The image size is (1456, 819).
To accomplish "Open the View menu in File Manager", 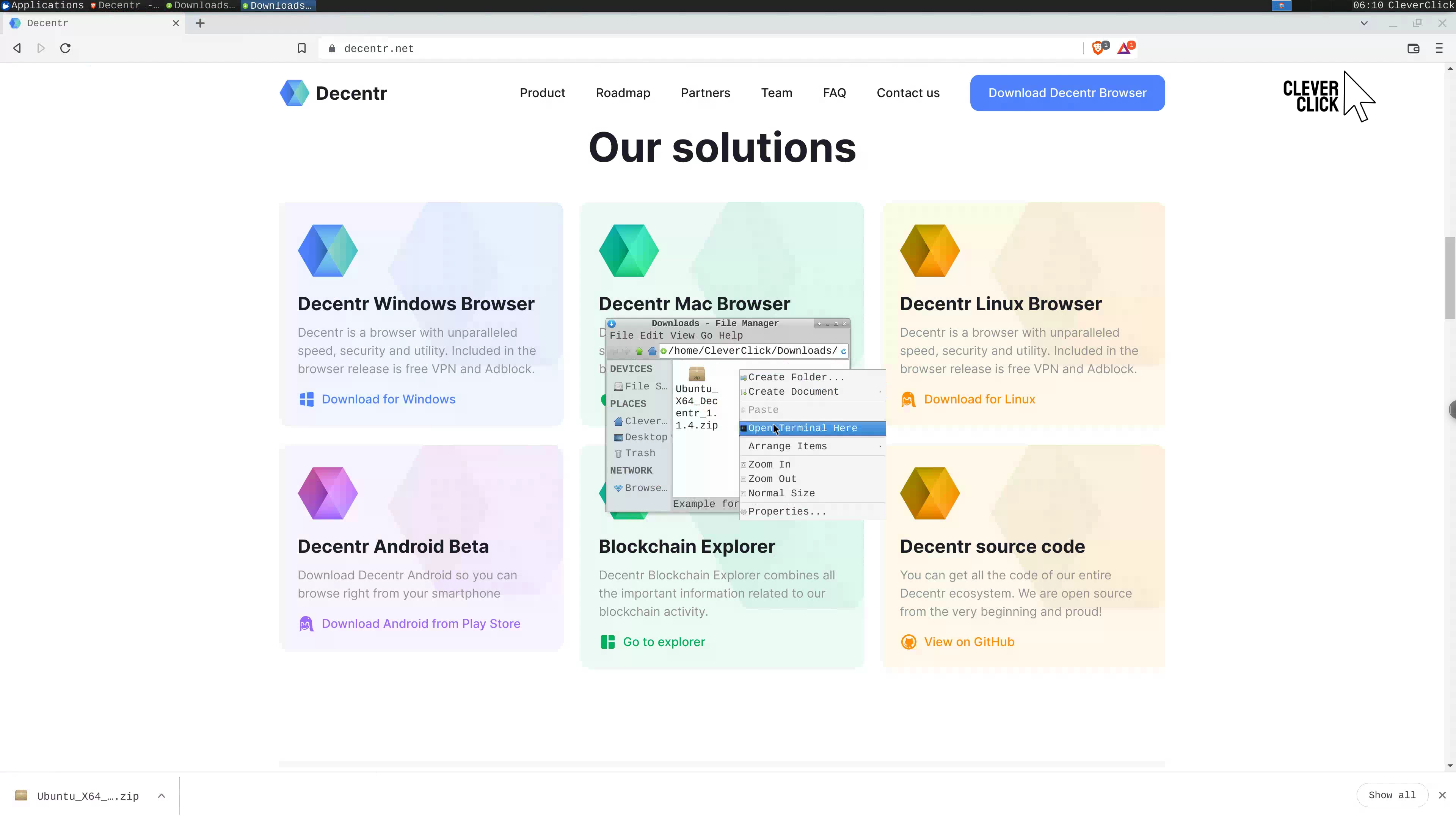I will coord(682,336).
